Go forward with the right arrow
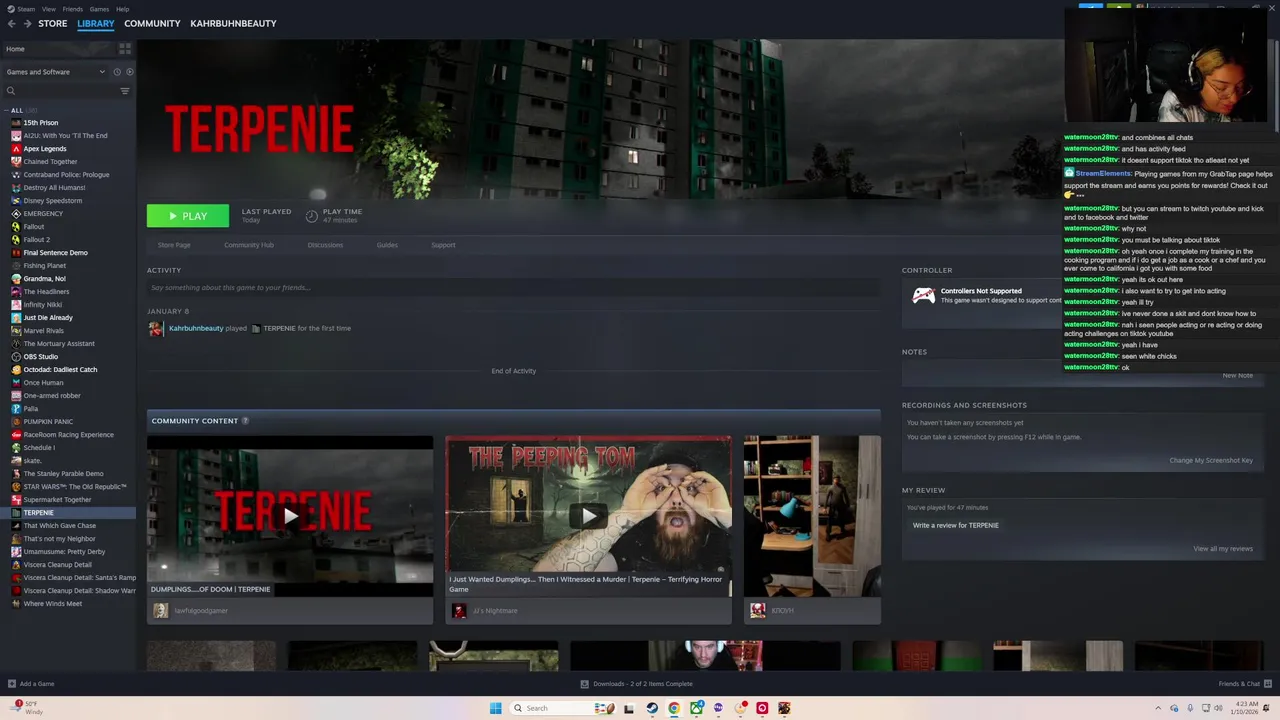The height and width of the screenshot is (720, 1280). click(27, 23)
